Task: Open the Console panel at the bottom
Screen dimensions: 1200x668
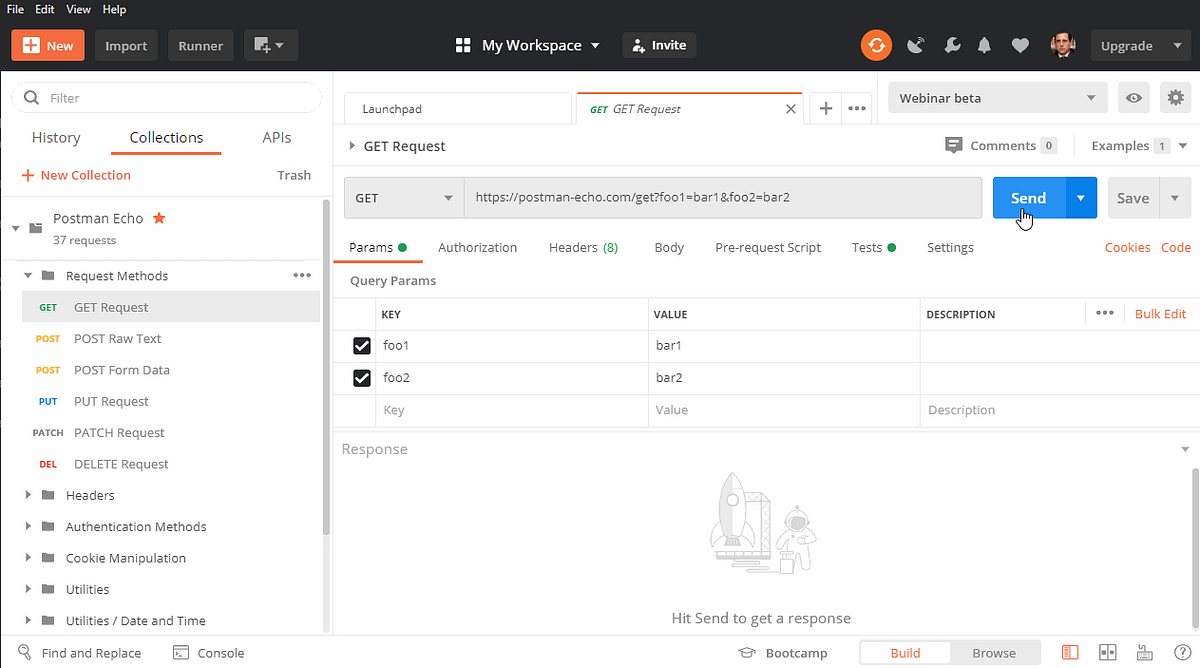Action: (x=208, y=652)
